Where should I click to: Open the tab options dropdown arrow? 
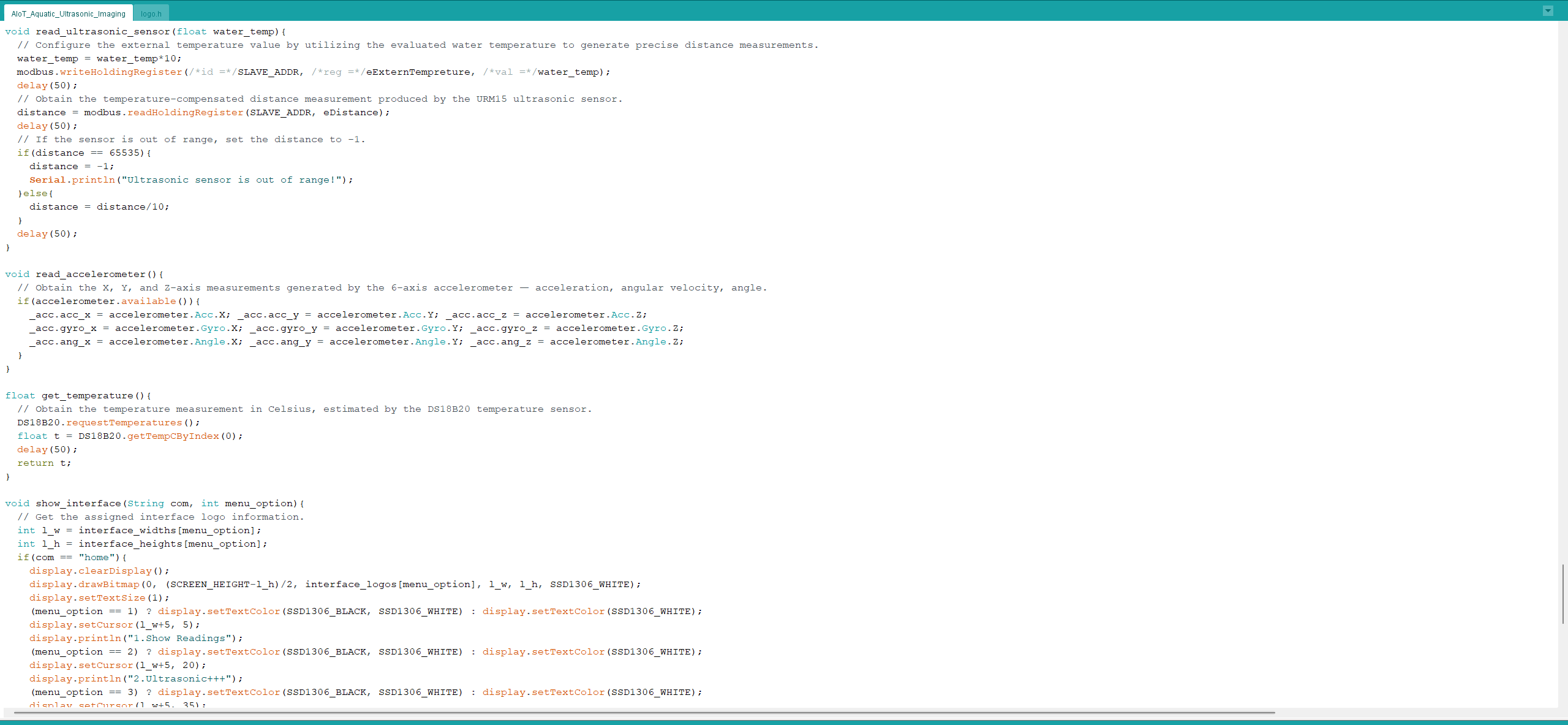click(1548, 10)
